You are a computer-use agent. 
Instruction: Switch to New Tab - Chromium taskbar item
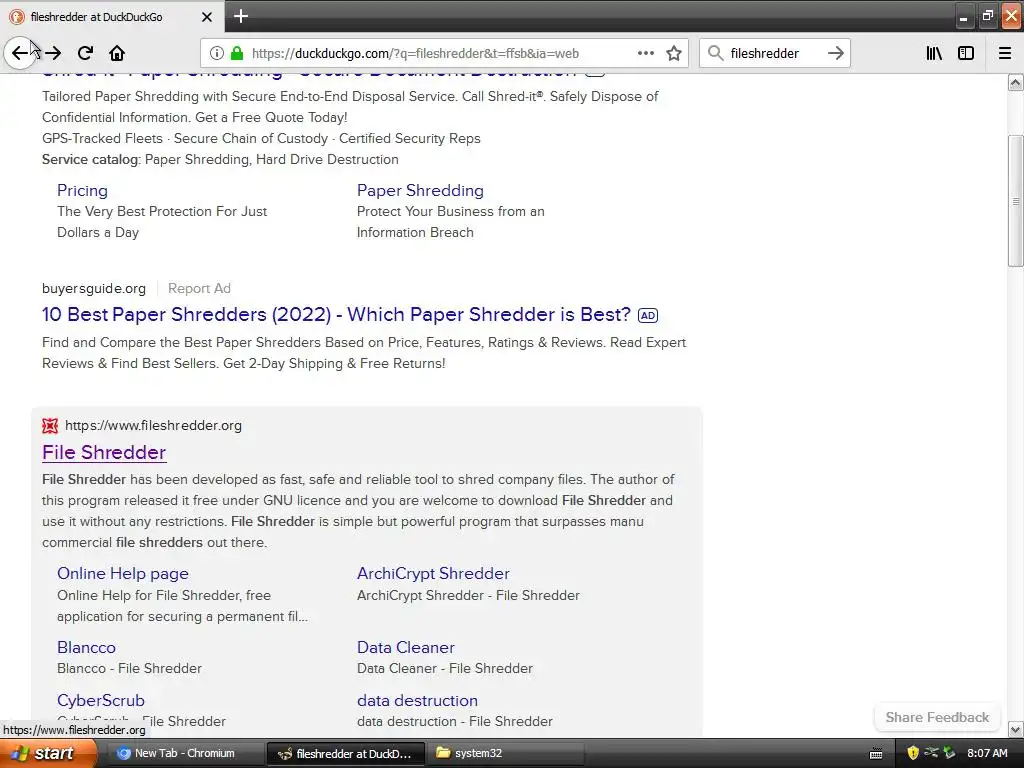pyautogui.click(x=184, y=754)
